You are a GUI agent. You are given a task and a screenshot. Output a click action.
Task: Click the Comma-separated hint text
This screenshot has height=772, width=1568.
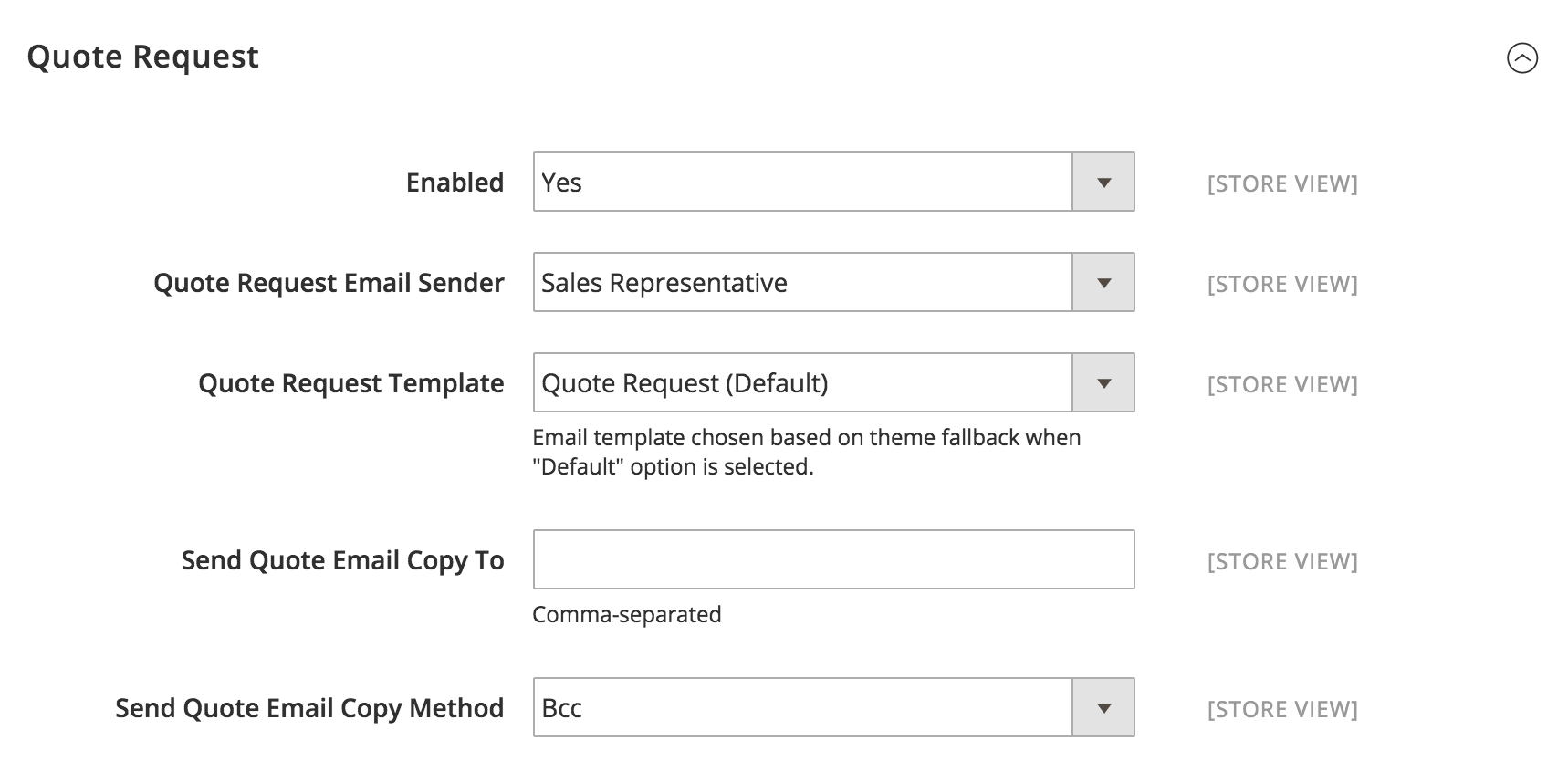point(626,614)
